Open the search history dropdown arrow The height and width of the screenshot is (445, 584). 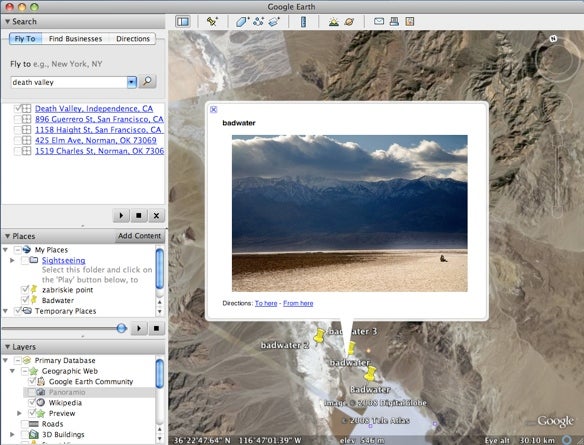click(131, 82)
